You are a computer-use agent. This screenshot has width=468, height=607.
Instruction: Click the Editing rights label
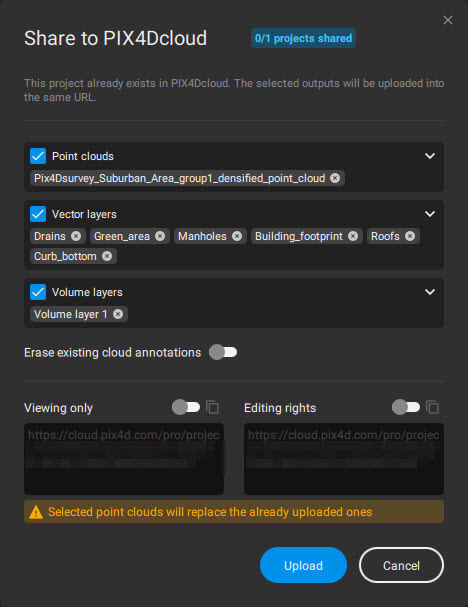pyautogui.click(x=280, y=408)
